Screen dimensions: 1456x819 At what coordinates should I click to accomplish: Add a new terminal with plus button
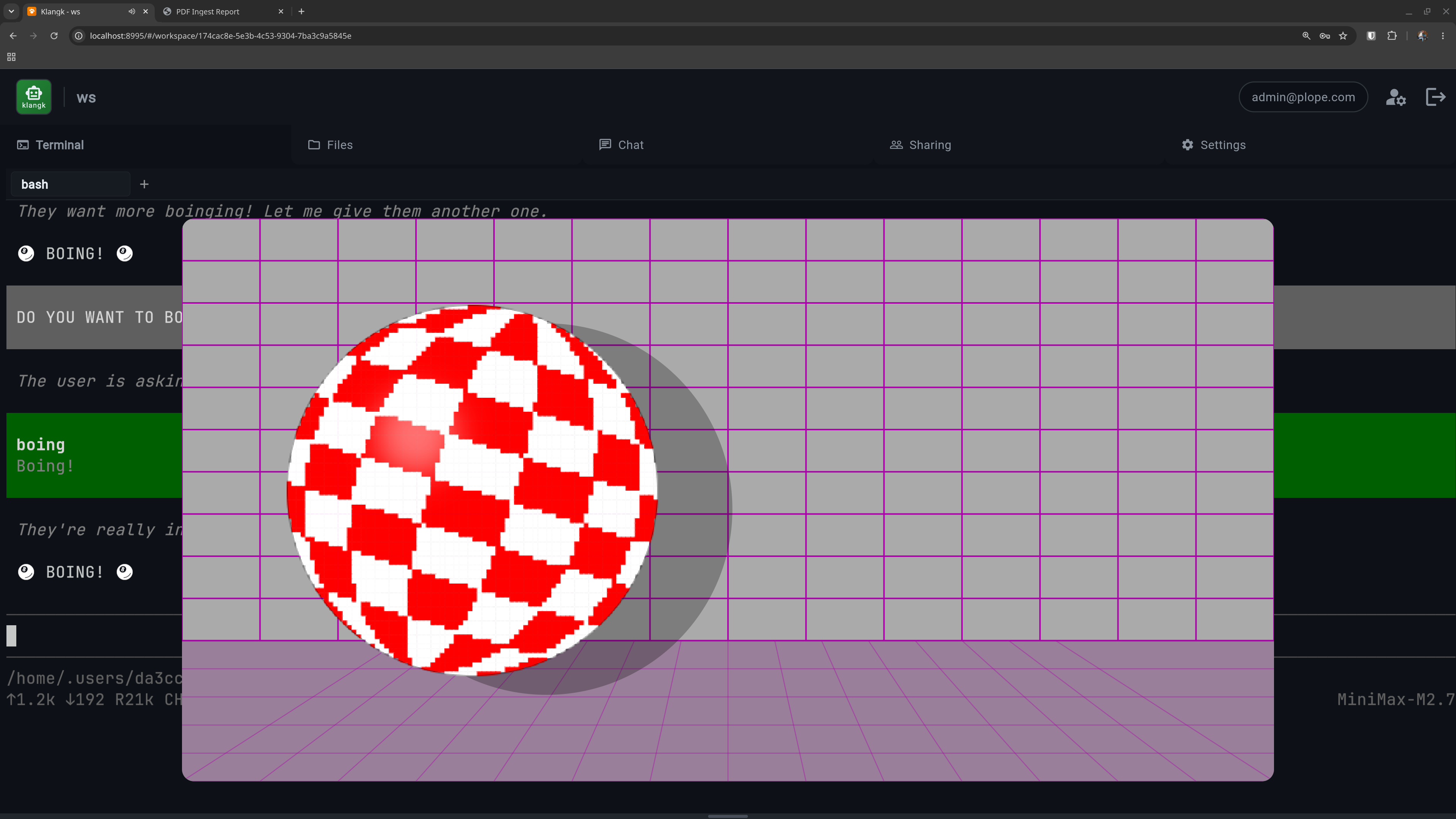pyautogui.click(x=144, y=184)
